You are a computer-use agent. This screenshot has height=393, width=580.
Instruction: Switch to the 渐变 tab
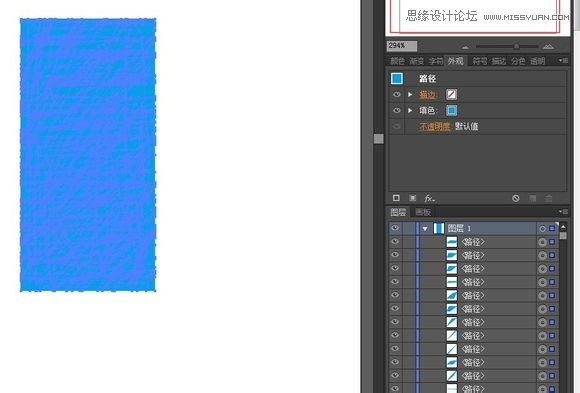tap(417, 61)
